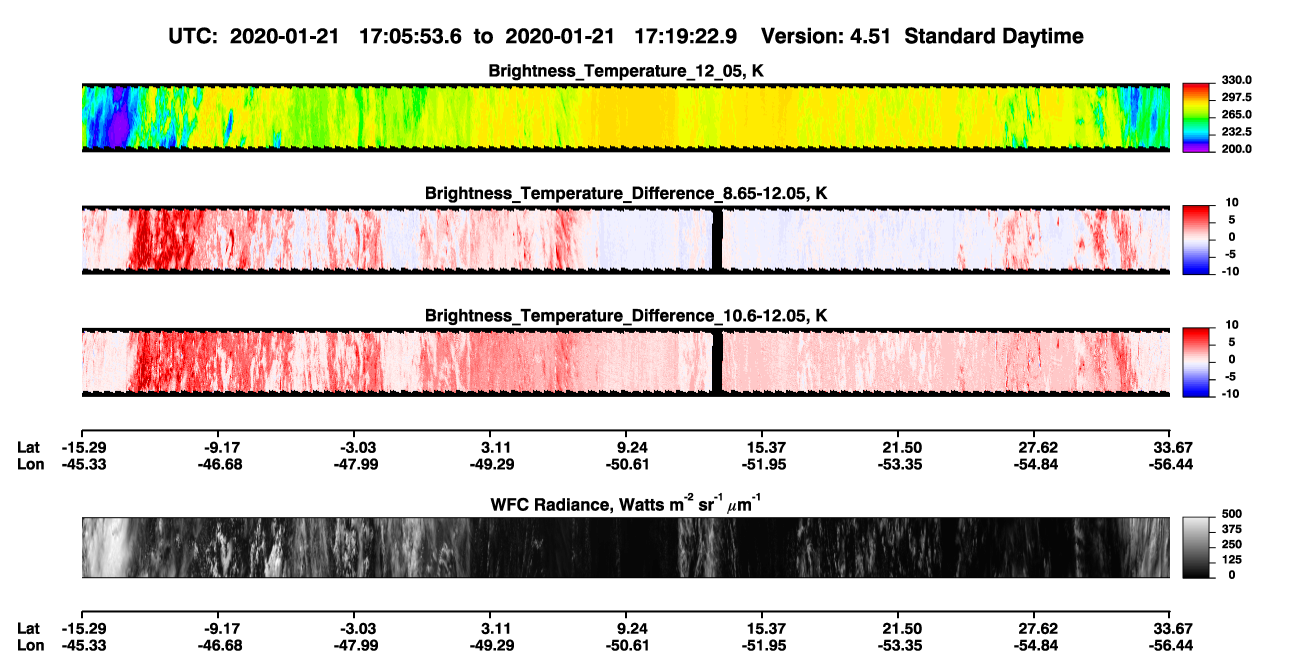Select the 10.6-12.05 temperature difference image strip
The image size is (1300, 667).
[625, 362]
